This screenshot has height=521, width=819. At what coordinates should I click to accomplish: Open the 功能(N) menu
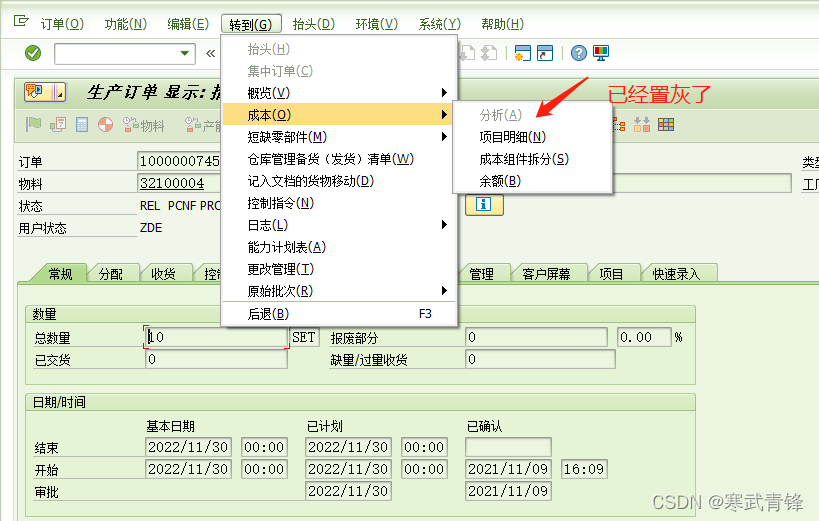[125, 24]
